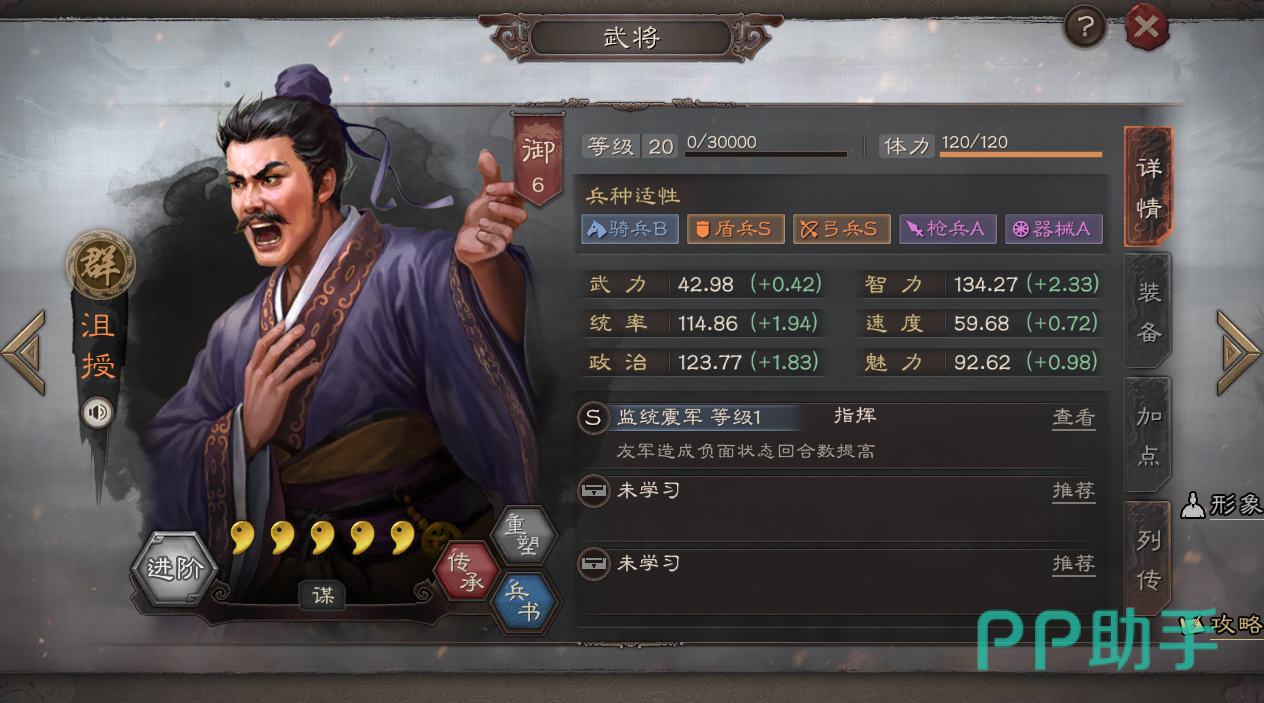Image resolution: width=1264 pixels, height=703 pixels.
Task: Click 查看 for 监统震军 skill
Action: pyautogui.click(x=1073, y=418)
